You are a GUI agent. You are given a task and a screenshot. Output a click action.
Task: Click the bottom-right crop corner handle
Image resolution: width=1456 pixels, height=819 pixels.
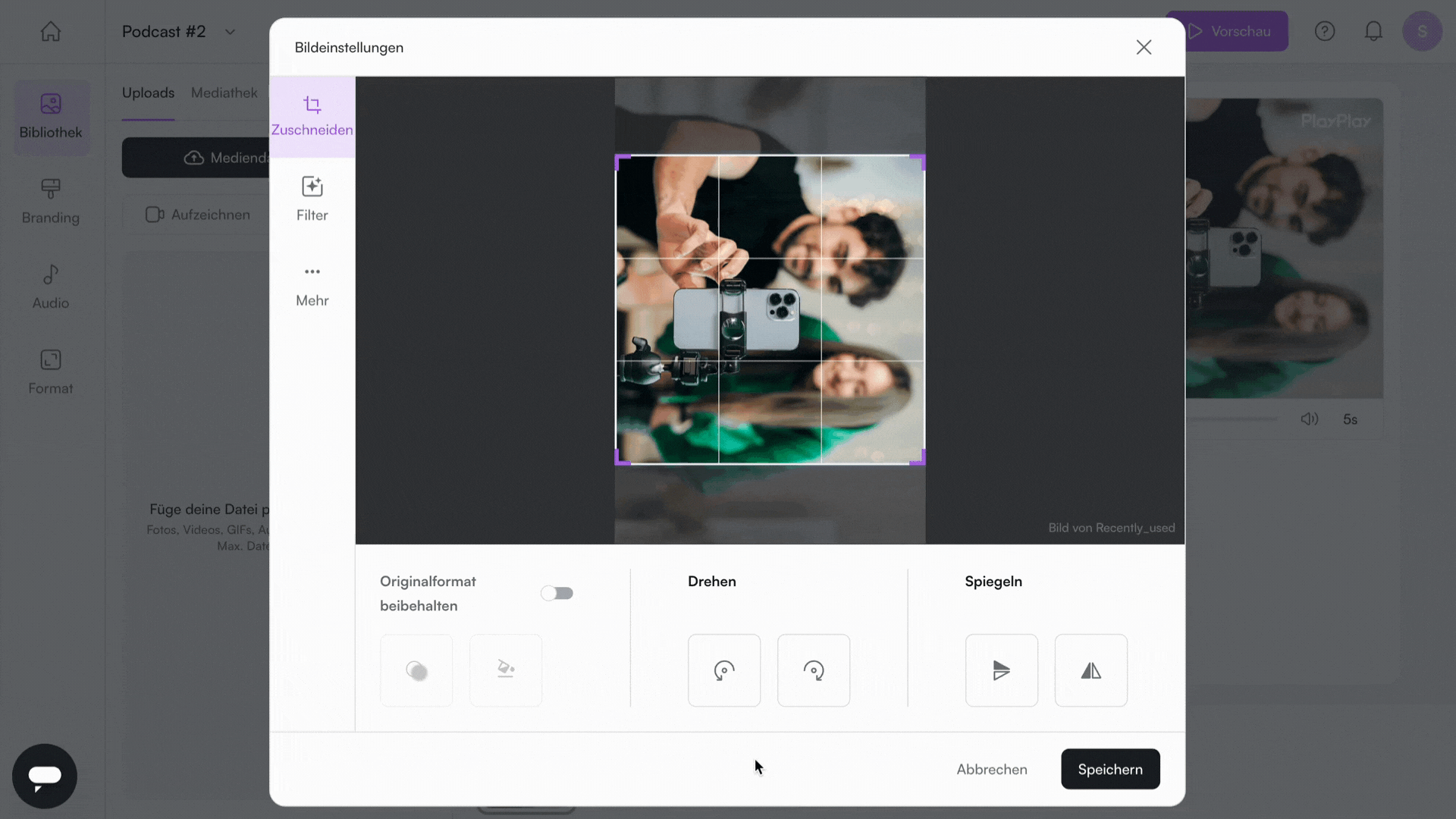[918, 457]
